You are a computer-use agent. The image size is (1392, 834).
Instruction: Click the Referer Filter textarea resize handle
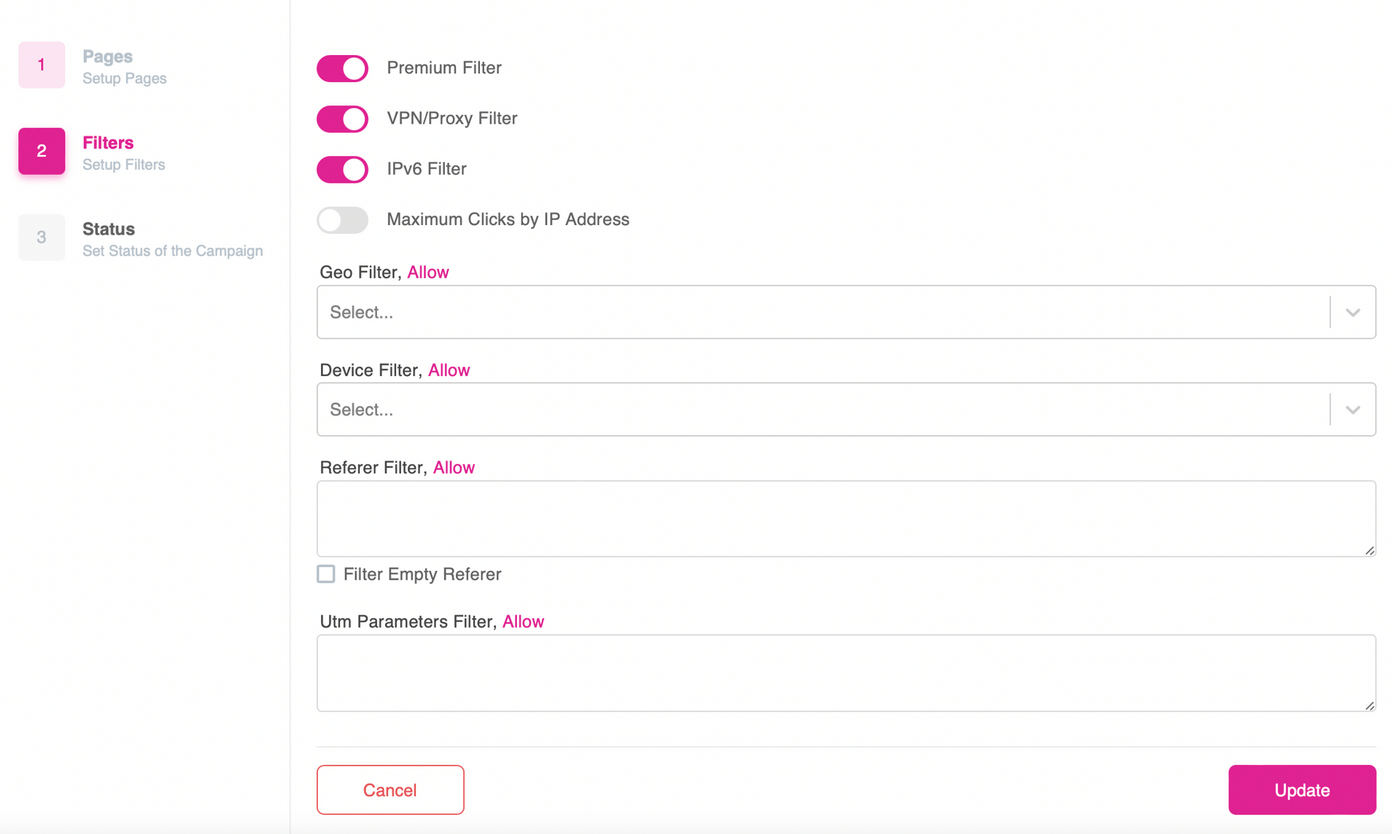pos(1369,550)
